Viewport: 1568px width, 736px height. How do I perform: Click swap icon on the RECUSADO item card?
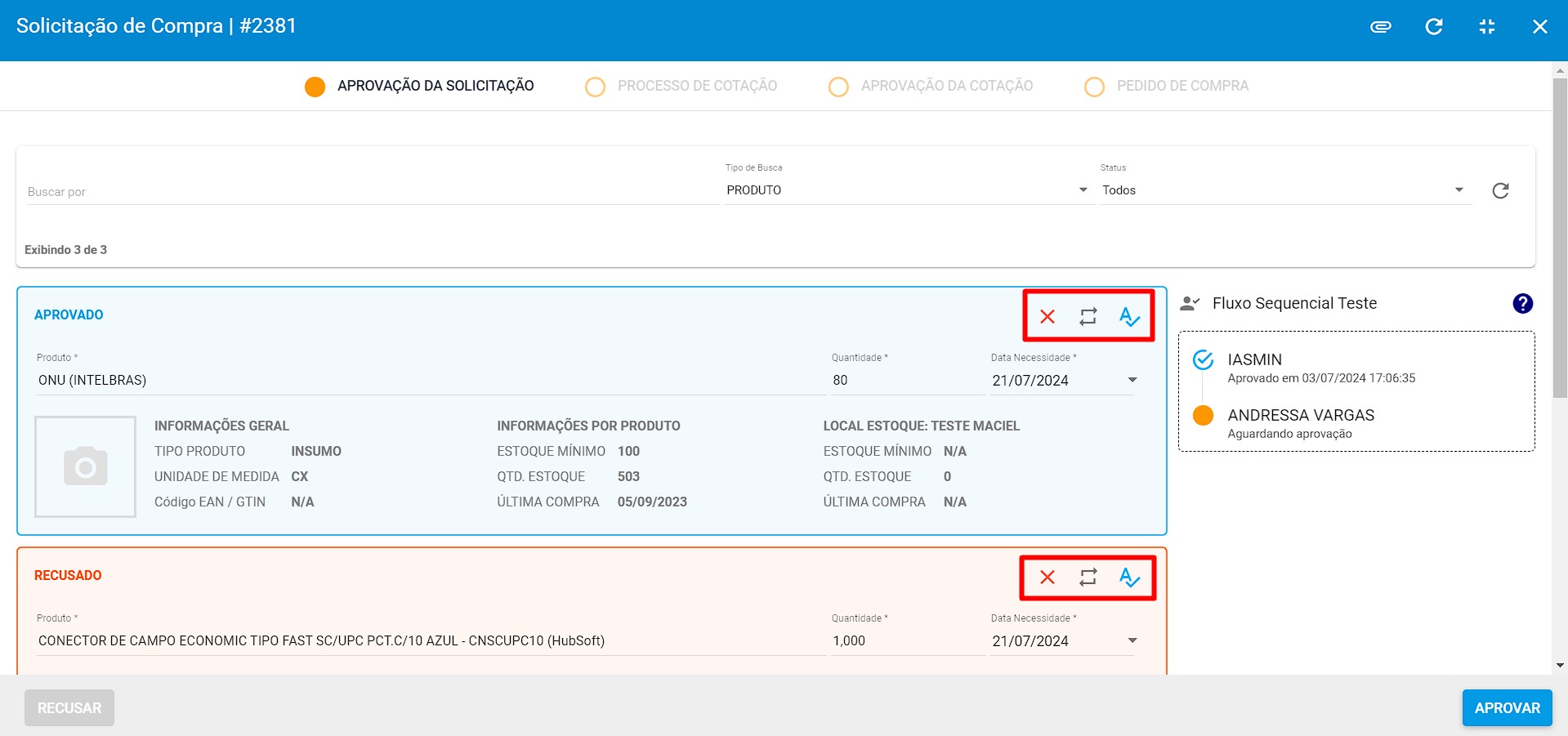1088,578
